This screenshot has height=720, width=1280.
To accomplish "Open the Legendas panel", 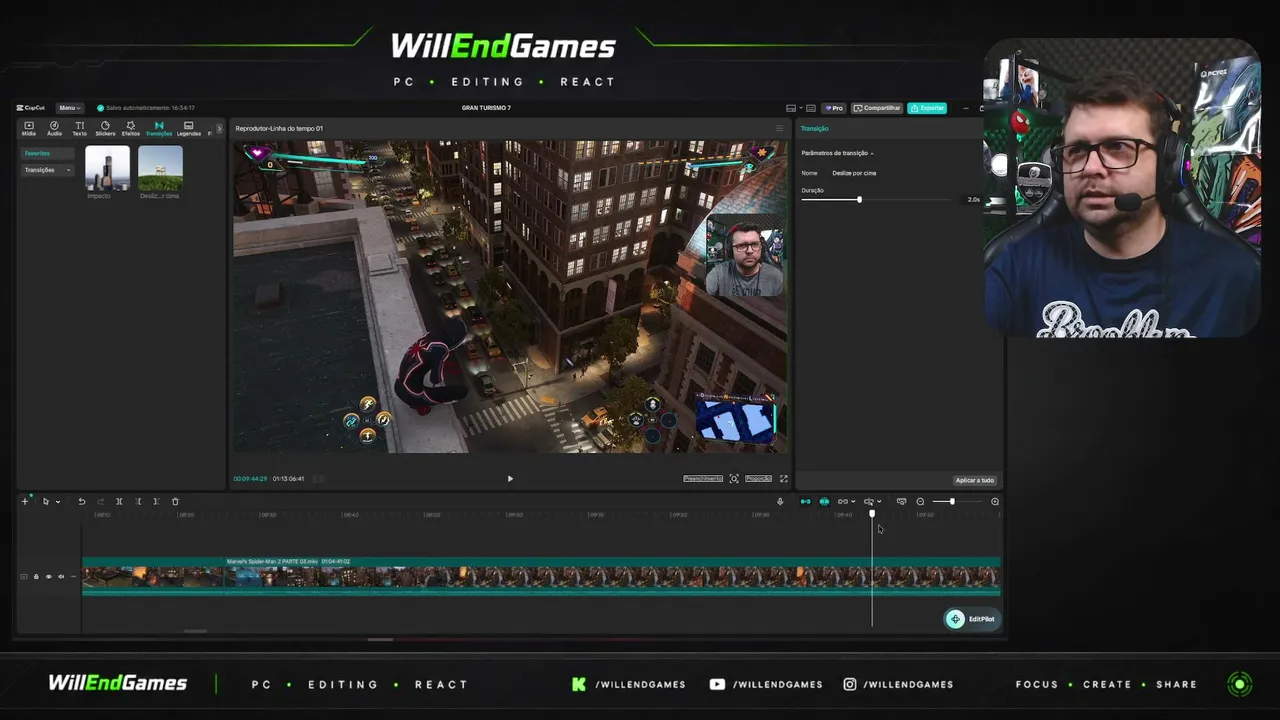I will [188, 128].
